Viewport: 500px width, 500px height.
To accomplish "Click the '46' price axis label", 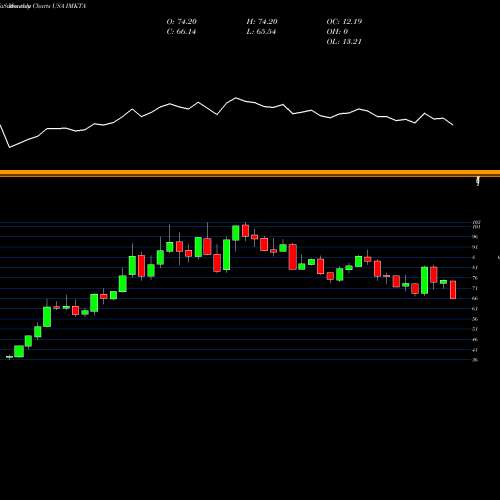I will [475, 339].
